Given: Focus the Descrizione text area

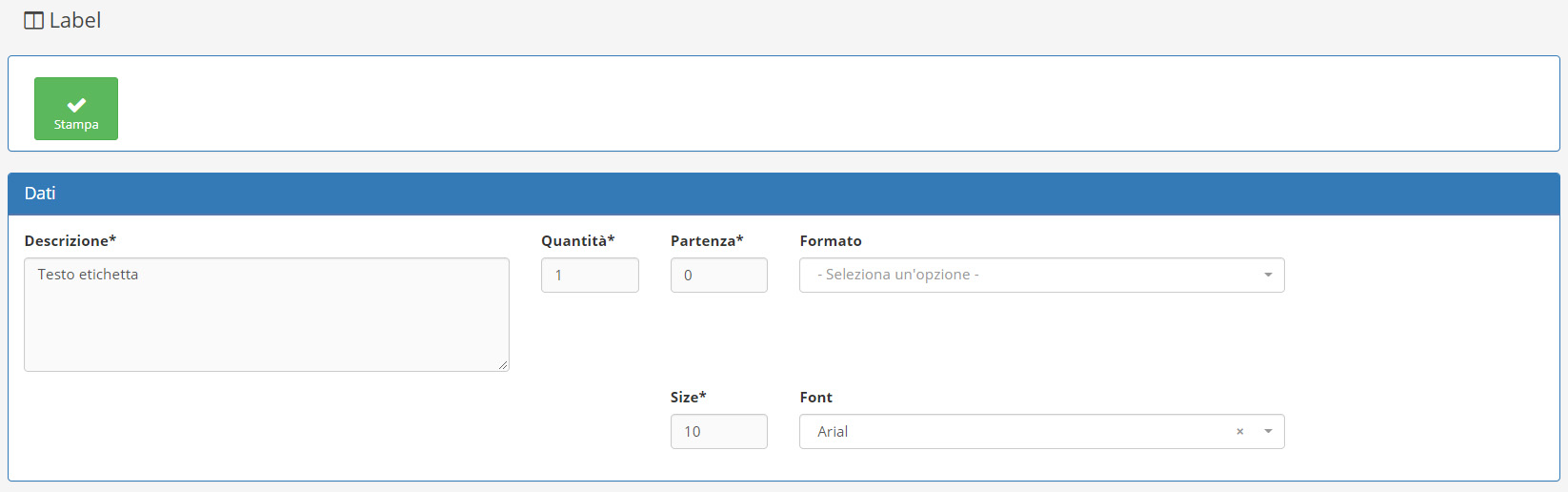Looking at the screenshot, I should [x=266, y=315].
